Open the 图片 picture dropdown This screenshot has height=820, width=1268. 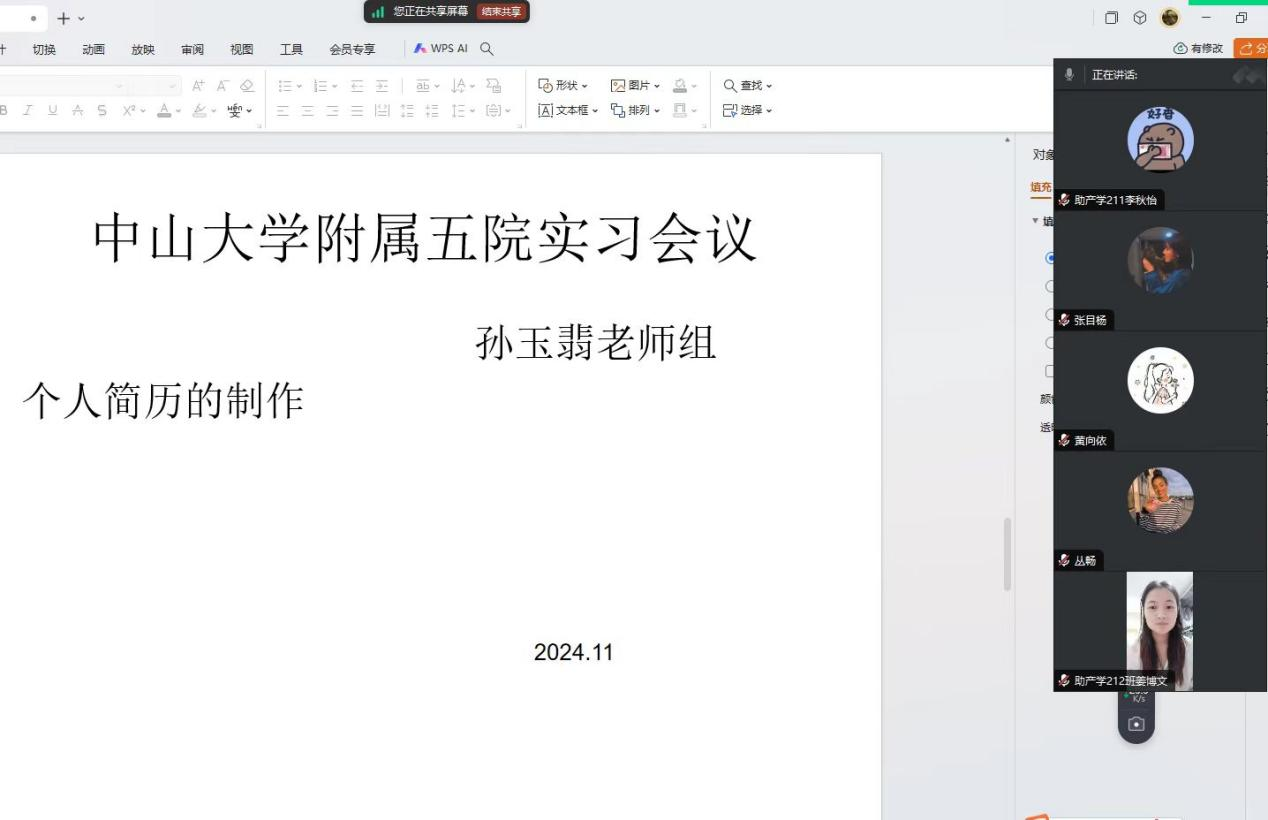tap(635, 86)
